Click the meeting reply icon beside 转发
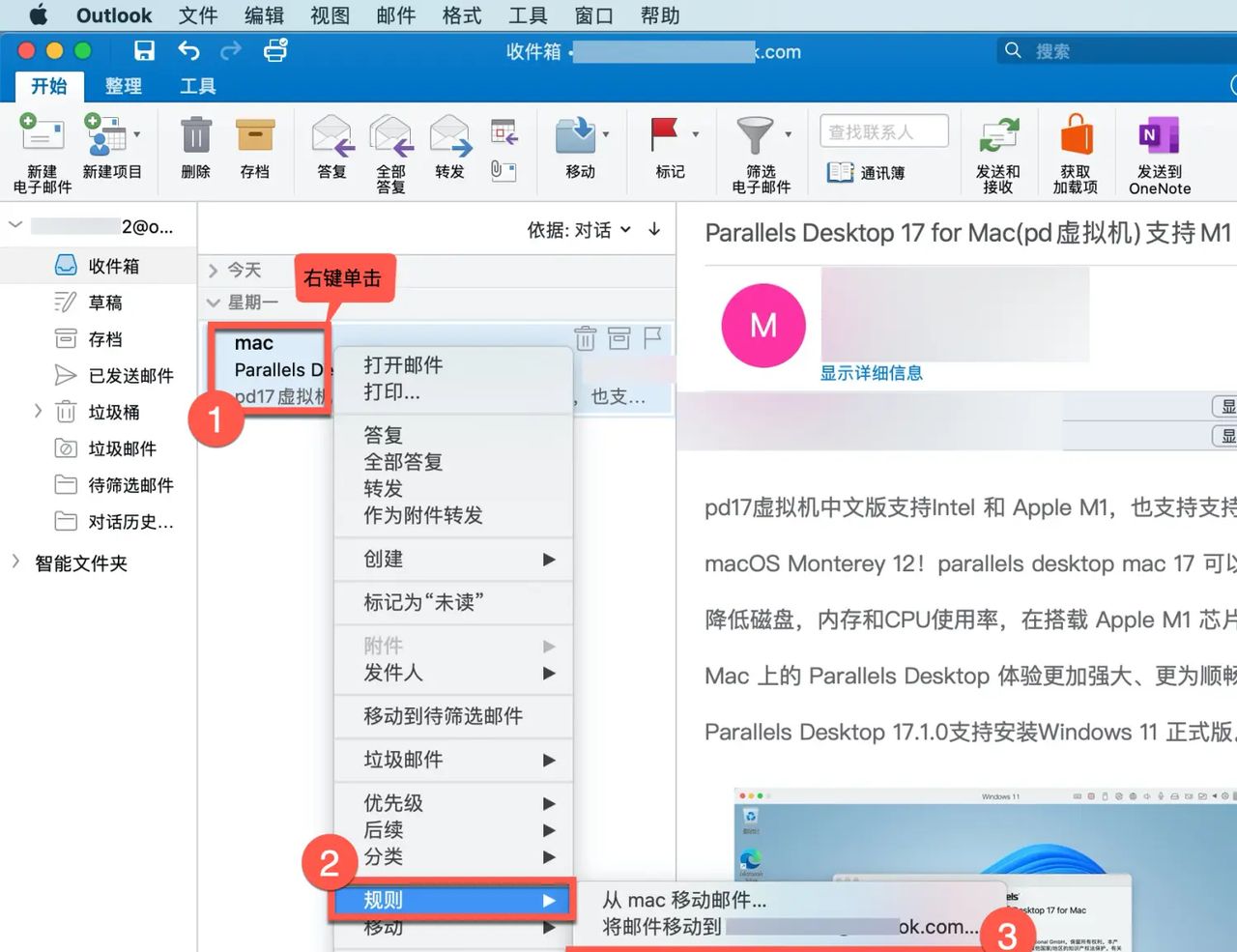Screen dimensions: 1237x952 click(x=503, y=130)
